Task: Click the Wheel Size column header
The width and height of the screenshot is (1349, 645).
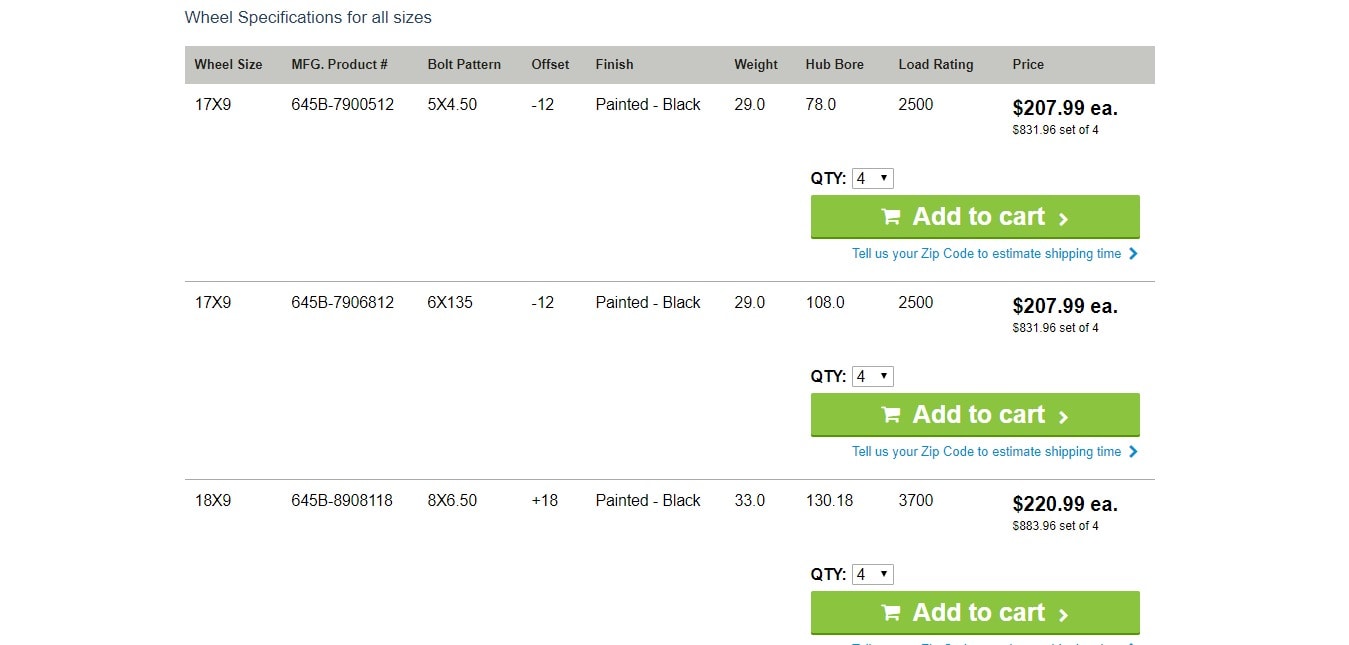Action: 228,64
